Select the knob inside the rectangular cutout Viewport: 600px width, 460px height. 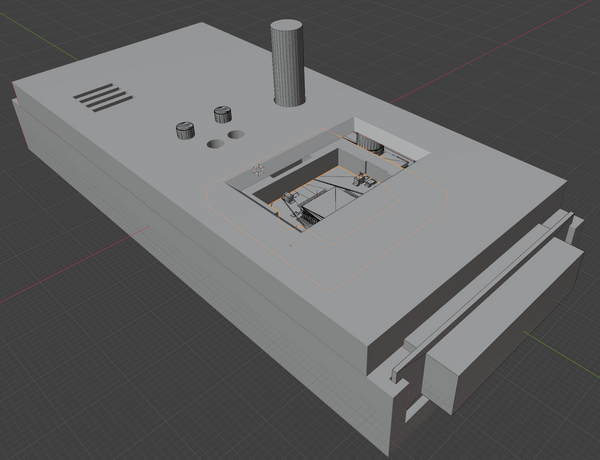coord(369,143)
